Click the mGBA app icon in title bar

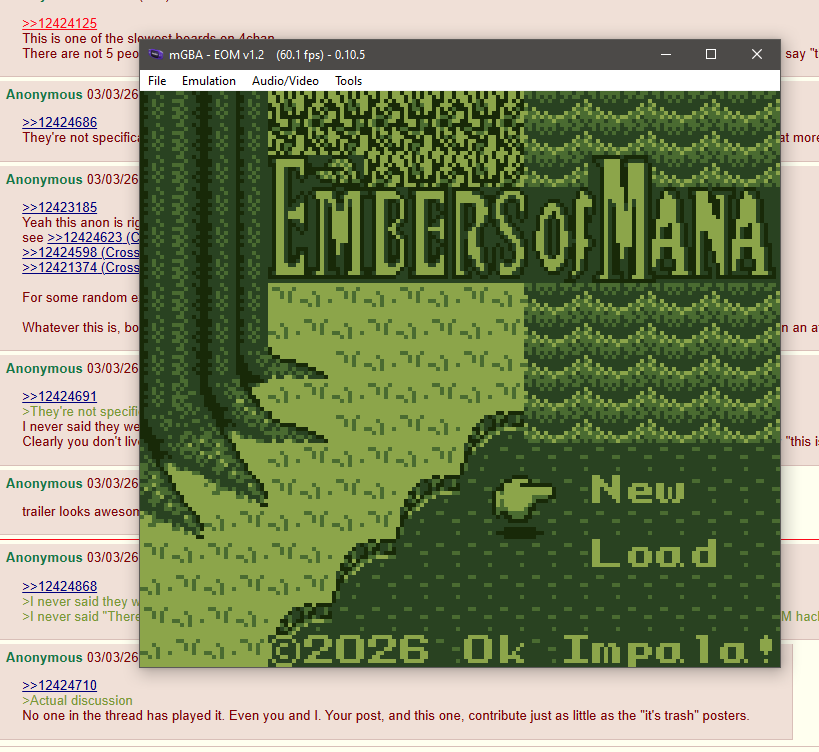[156, 55]
